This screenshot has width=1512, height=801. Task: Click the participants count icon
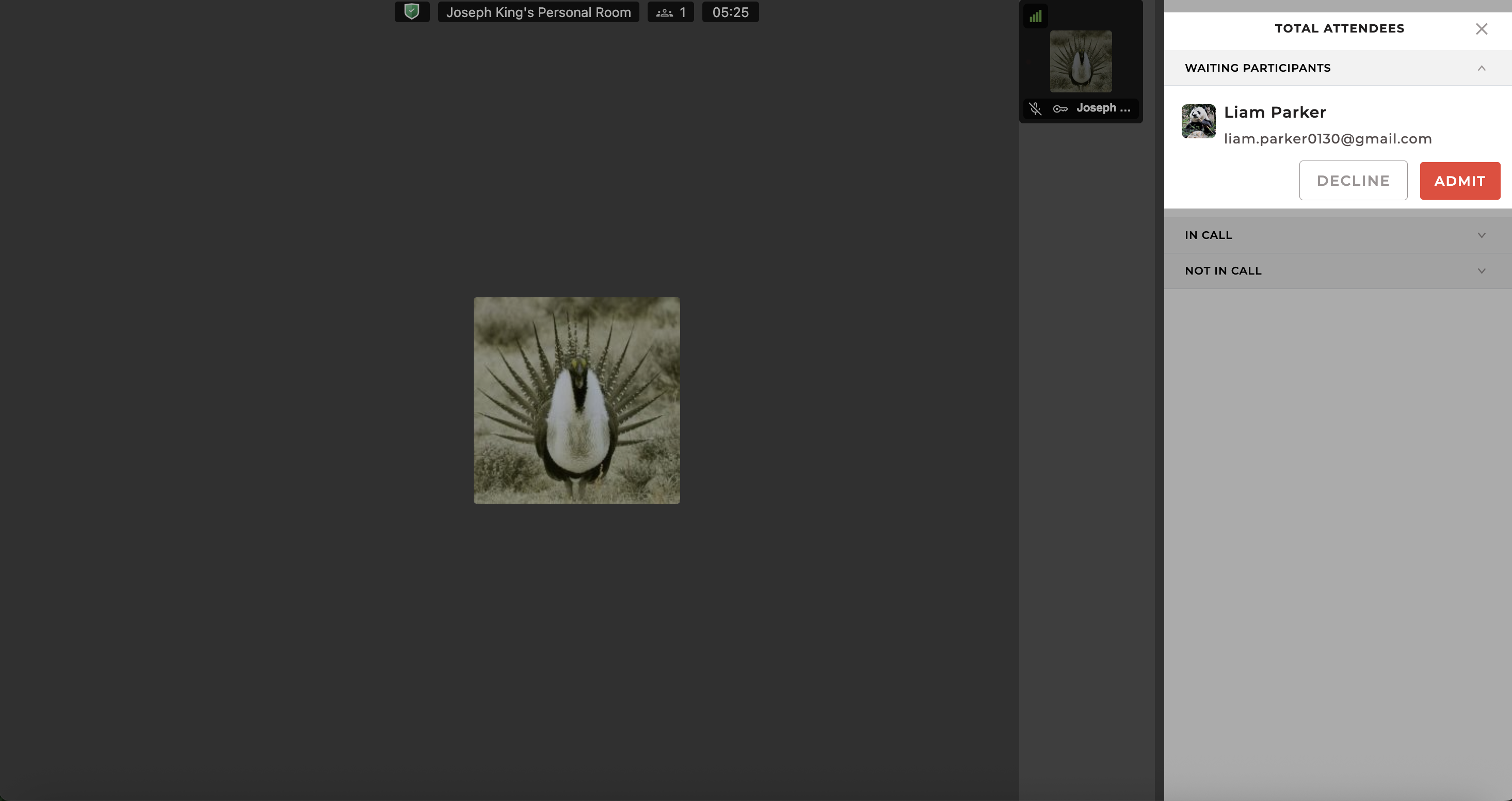665,12
